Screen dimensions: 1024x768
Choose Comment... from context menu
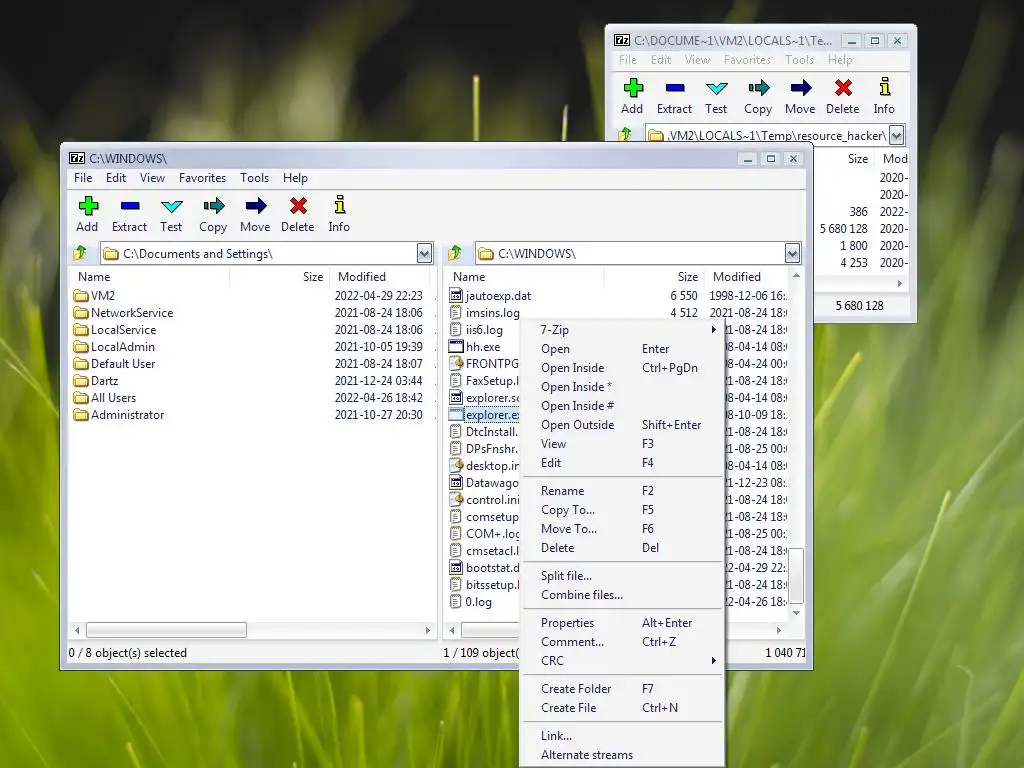tap(572, 641)
